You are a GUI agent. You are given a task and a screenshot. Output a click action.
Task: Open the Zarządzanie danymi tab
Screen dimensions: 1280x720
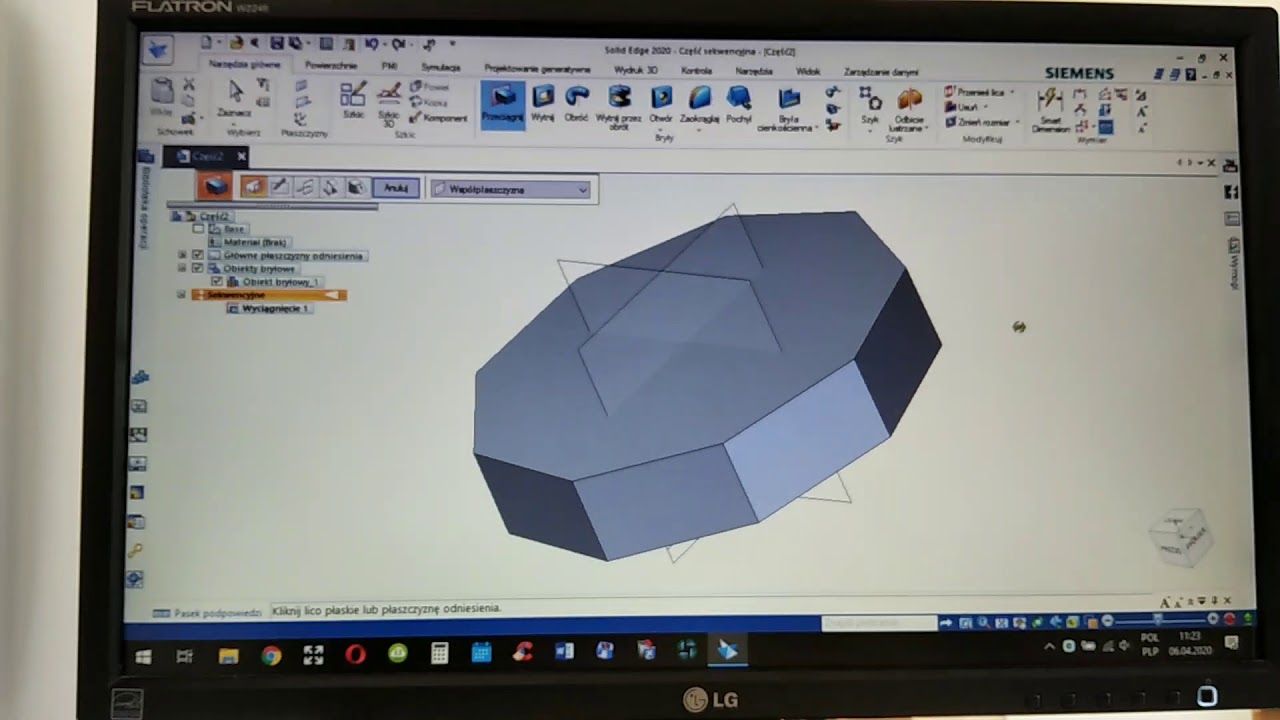[881, 72]
